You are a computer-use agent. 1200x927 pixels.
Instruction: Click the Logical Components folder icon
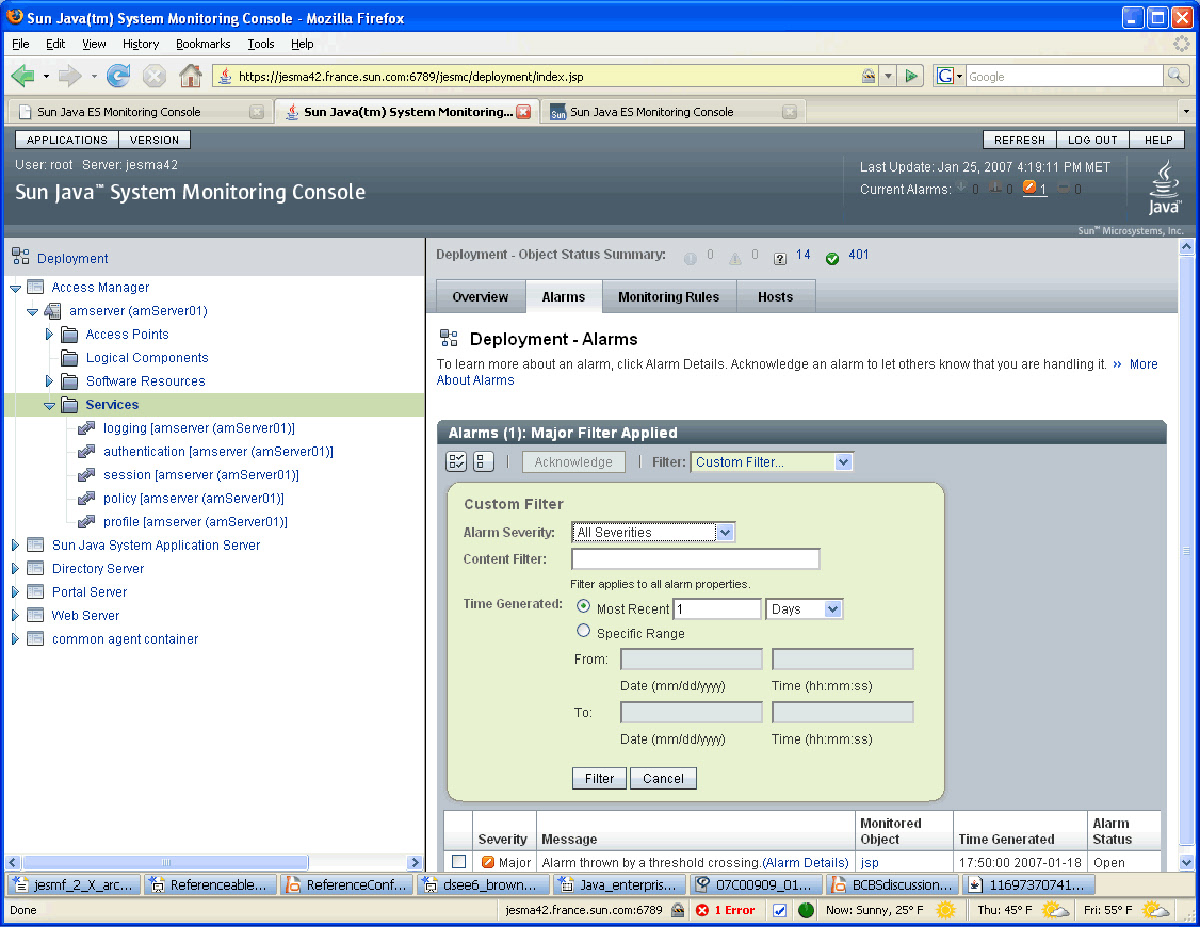69,358
